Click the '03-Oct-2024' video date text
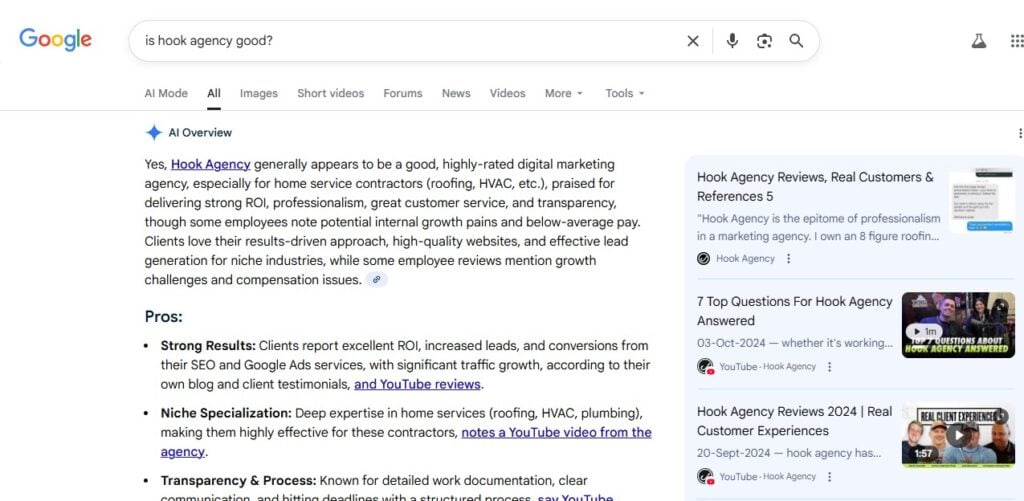This screenshot has width=1024, height=501. click(732, 343)
